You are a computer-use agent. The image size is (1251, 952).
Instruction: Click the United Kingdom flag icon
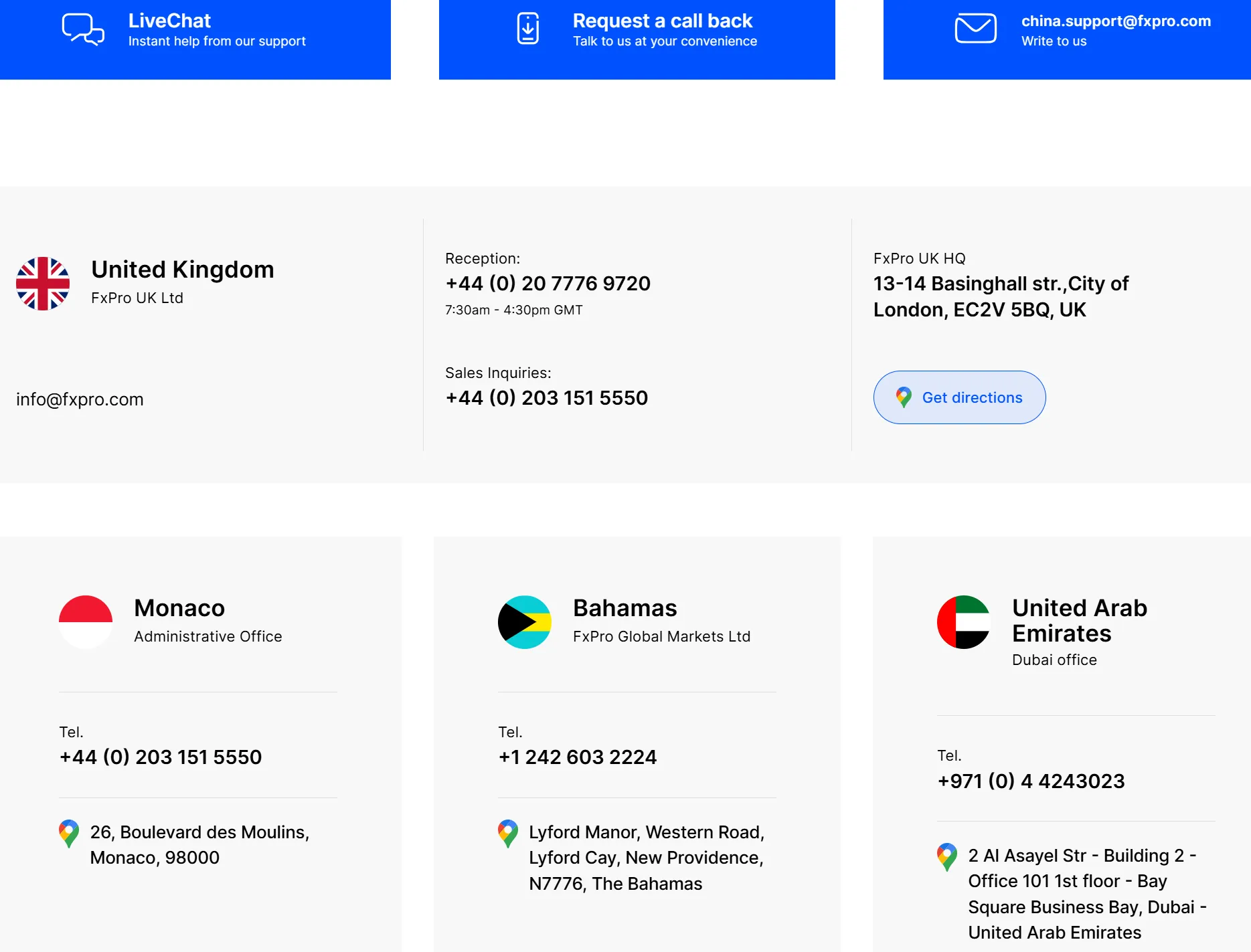pyautogui.click(x=43, y=284)
